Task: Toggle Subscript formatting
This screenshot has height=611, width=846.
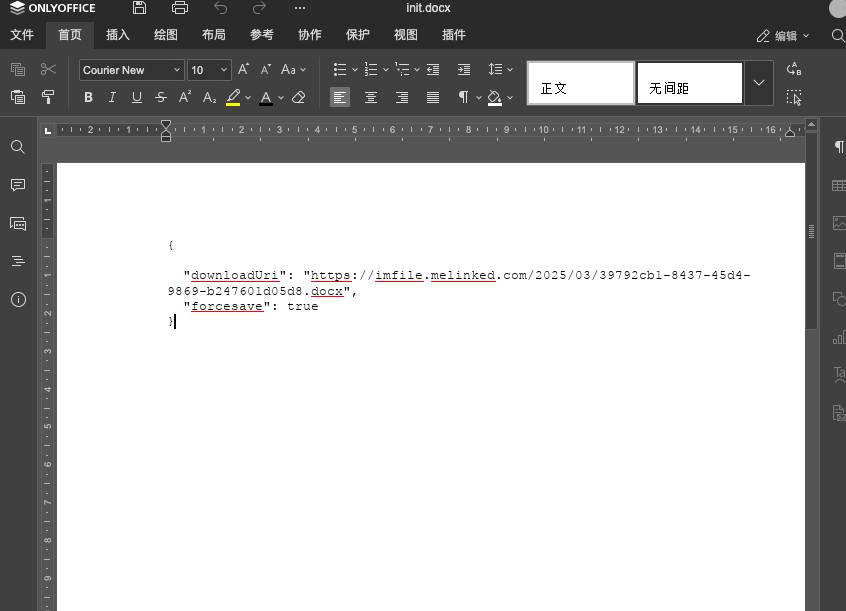Action: pyautogui.click(x=209, y=97)
